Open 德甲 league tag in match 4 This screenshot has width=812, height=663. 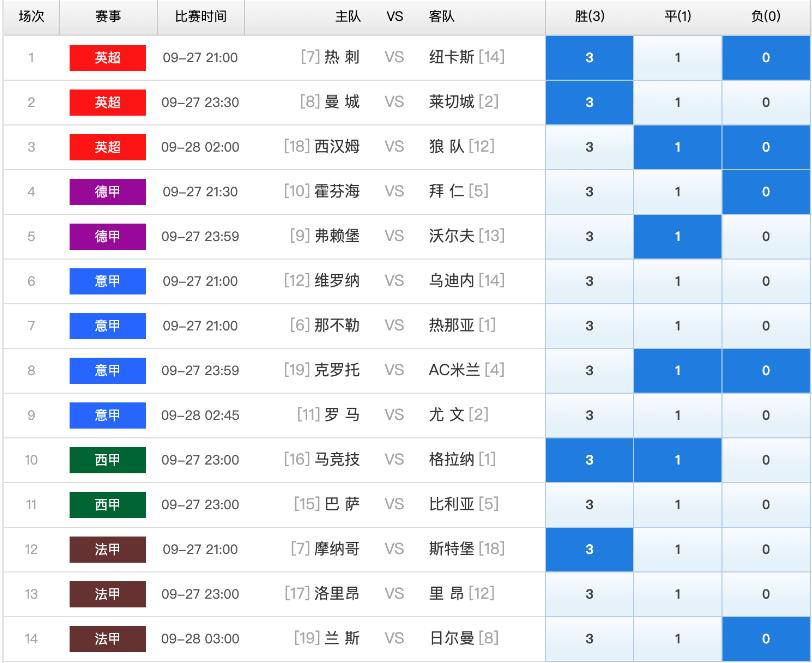(x=108, y=192)
